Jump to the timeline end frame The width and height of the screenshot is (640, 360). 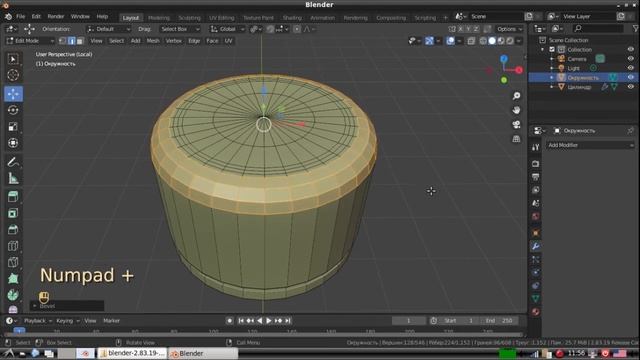pos(288,321)
